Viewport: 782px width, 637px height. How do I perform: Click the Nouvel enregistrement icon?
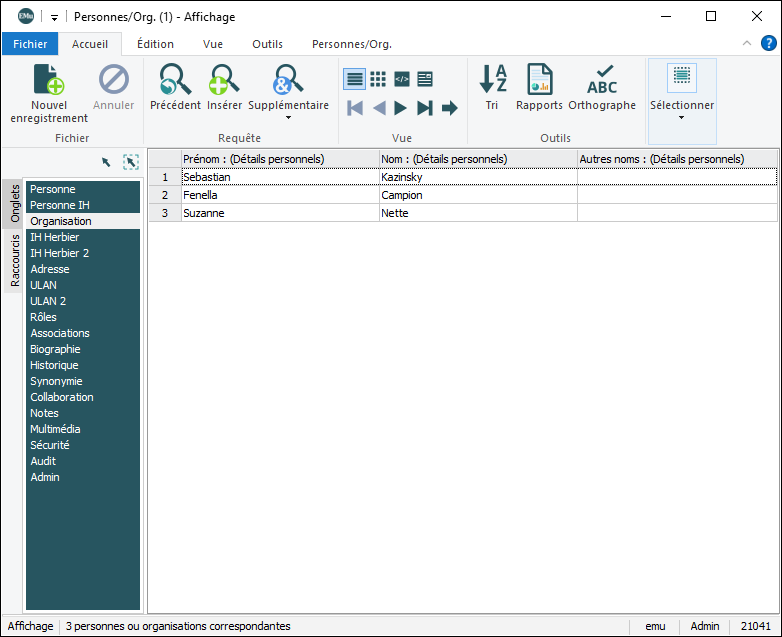pyautogui.click(x=48, y=80)
